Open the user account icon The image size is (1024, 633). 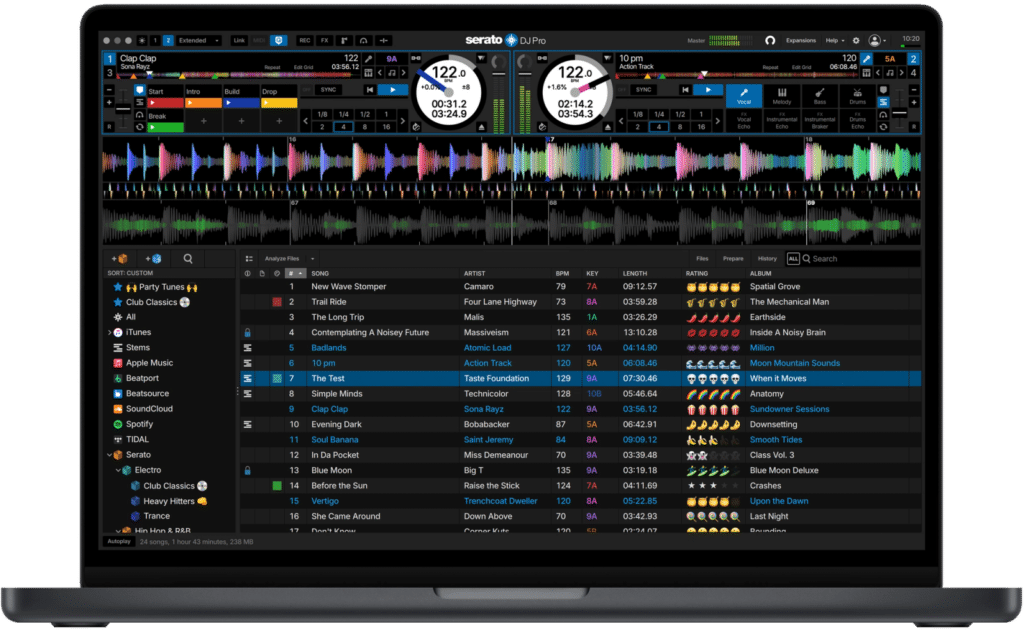(x=874, y=41)
